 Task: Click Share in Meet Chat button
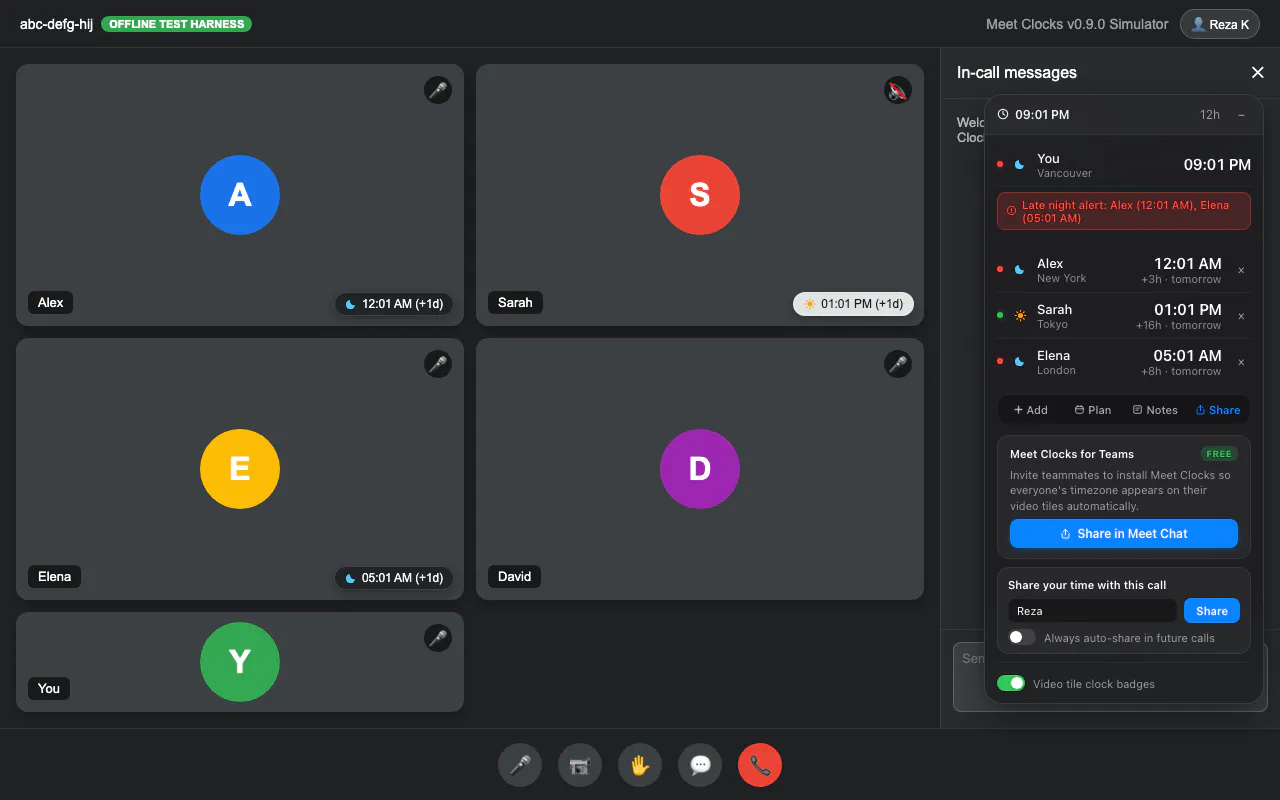(x=1124, y=534)
